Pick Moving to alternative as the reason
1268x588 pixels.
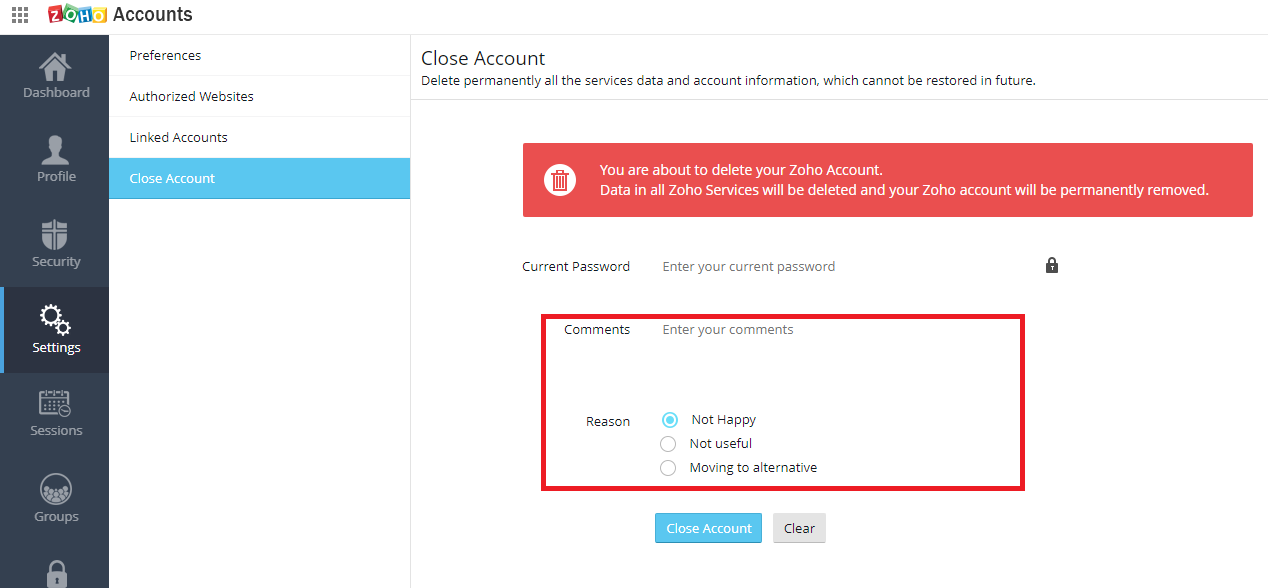click(668, 468)
